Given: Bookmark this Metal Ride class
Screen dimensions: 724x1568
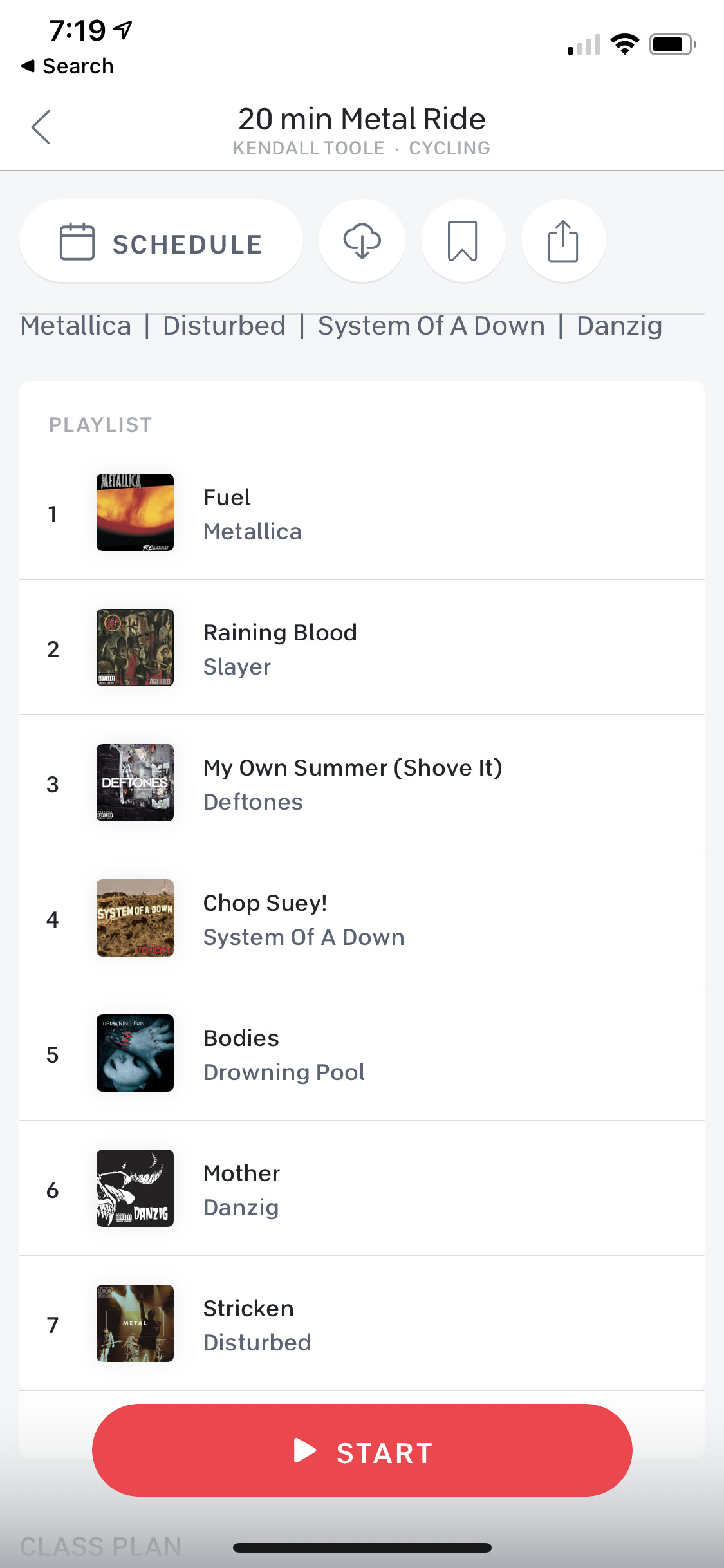Looking at the screenshot, I should [x=463, y=241].
